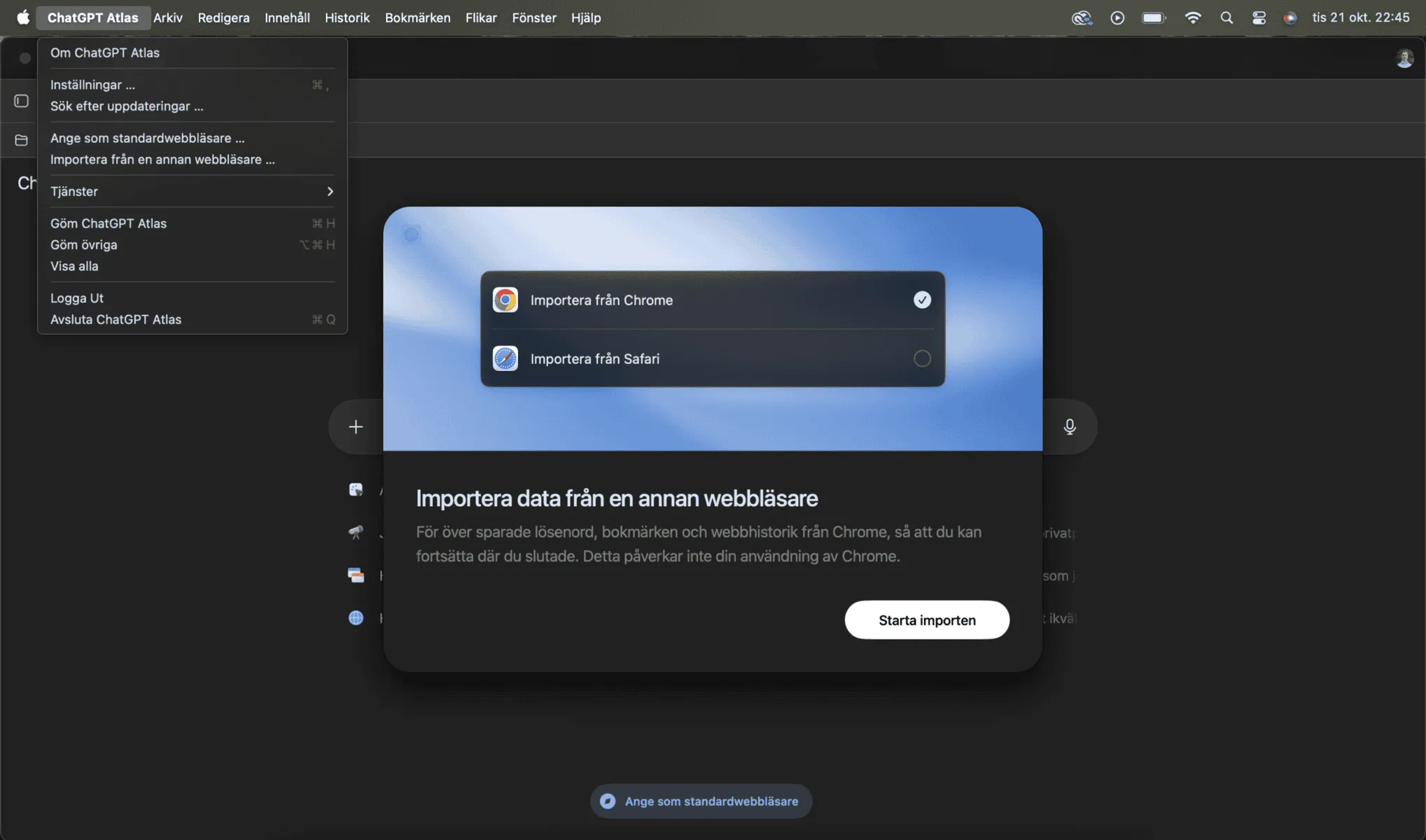Image resolution: width=1426 pixels, height=840 pixels.
Task: Click the folder icon in left sidebar
Action: point(21,140)
